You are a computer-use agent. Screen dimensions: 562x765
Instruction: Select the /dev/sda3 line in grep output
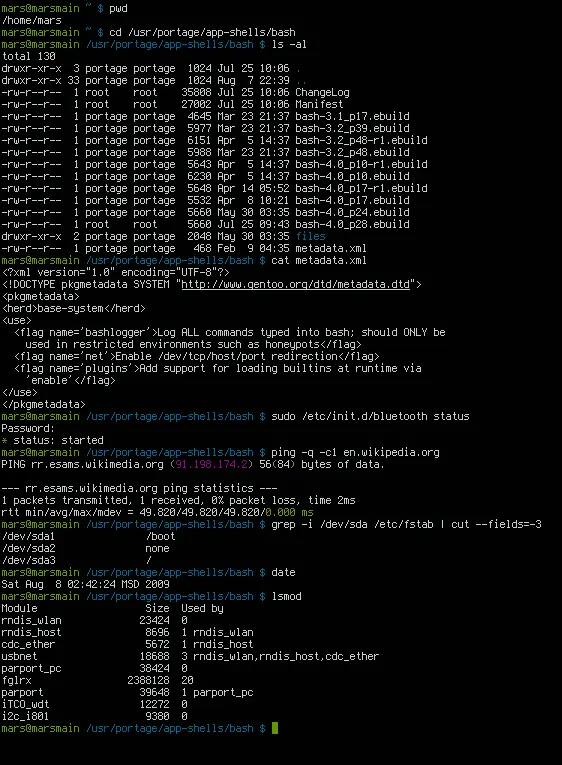click(28, 561)
